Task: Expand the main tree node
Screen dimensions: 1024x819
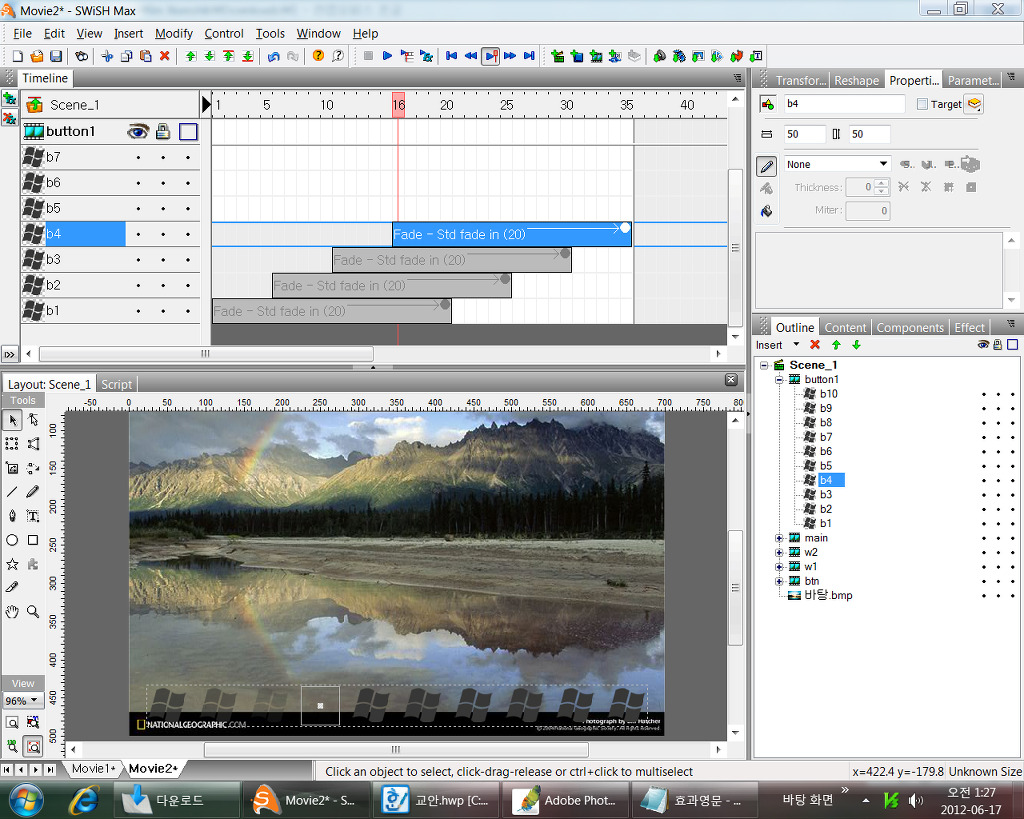Action: (778, 538)
